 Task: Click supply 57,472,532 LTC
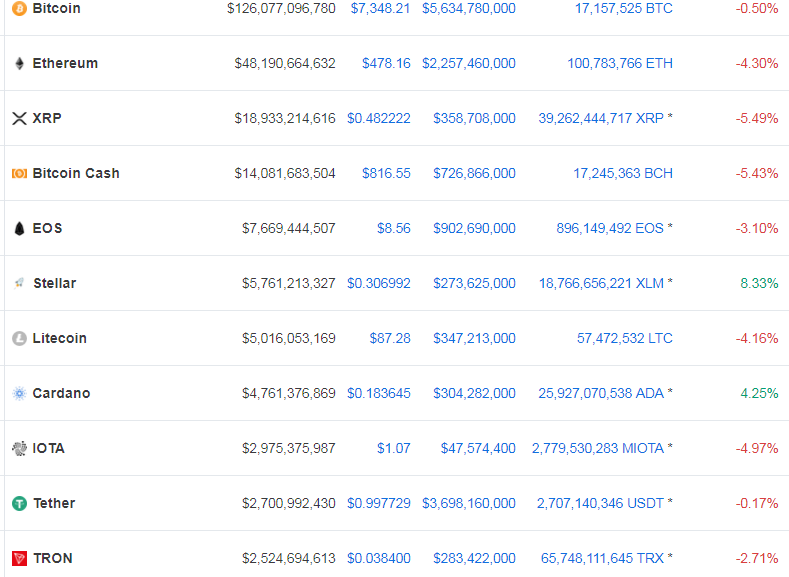[x=625, y=338]
